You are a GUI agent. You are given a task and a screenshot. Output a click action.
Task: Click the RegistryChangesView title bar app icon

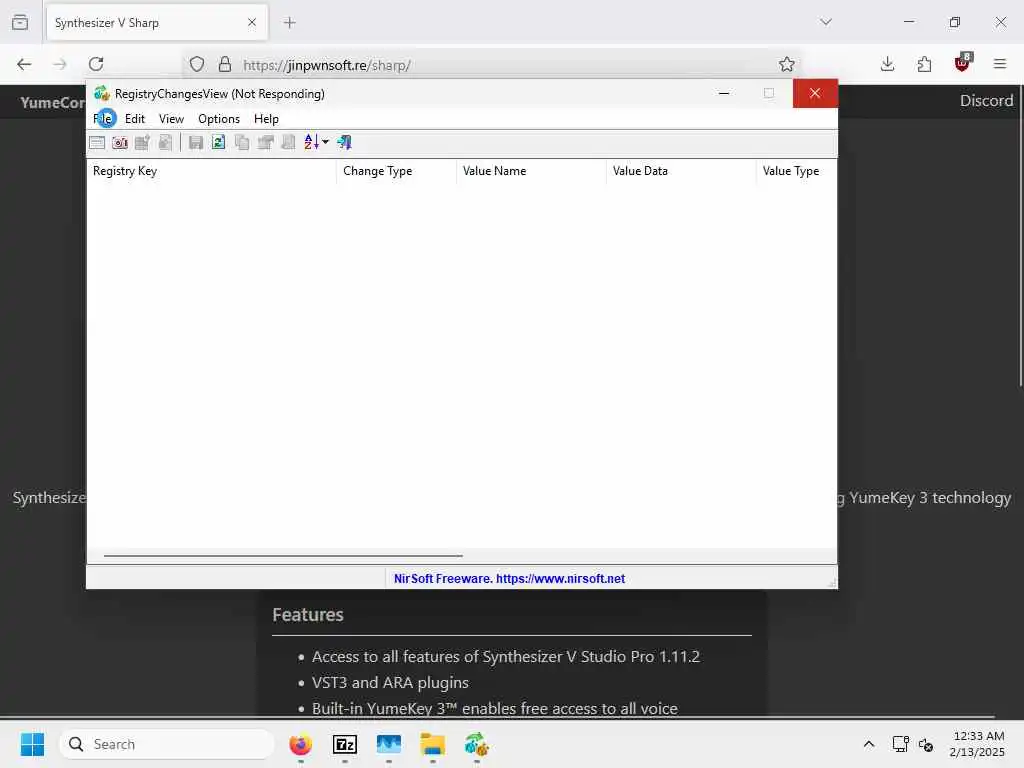coord(101,93)
